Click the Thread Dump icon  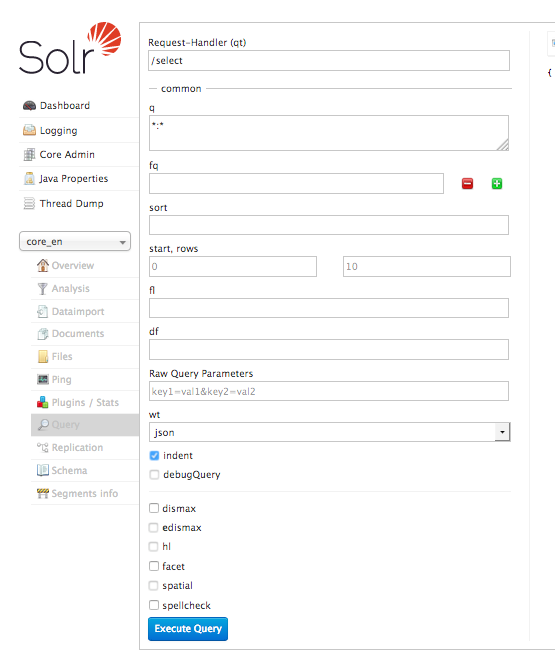click(29, 203)
